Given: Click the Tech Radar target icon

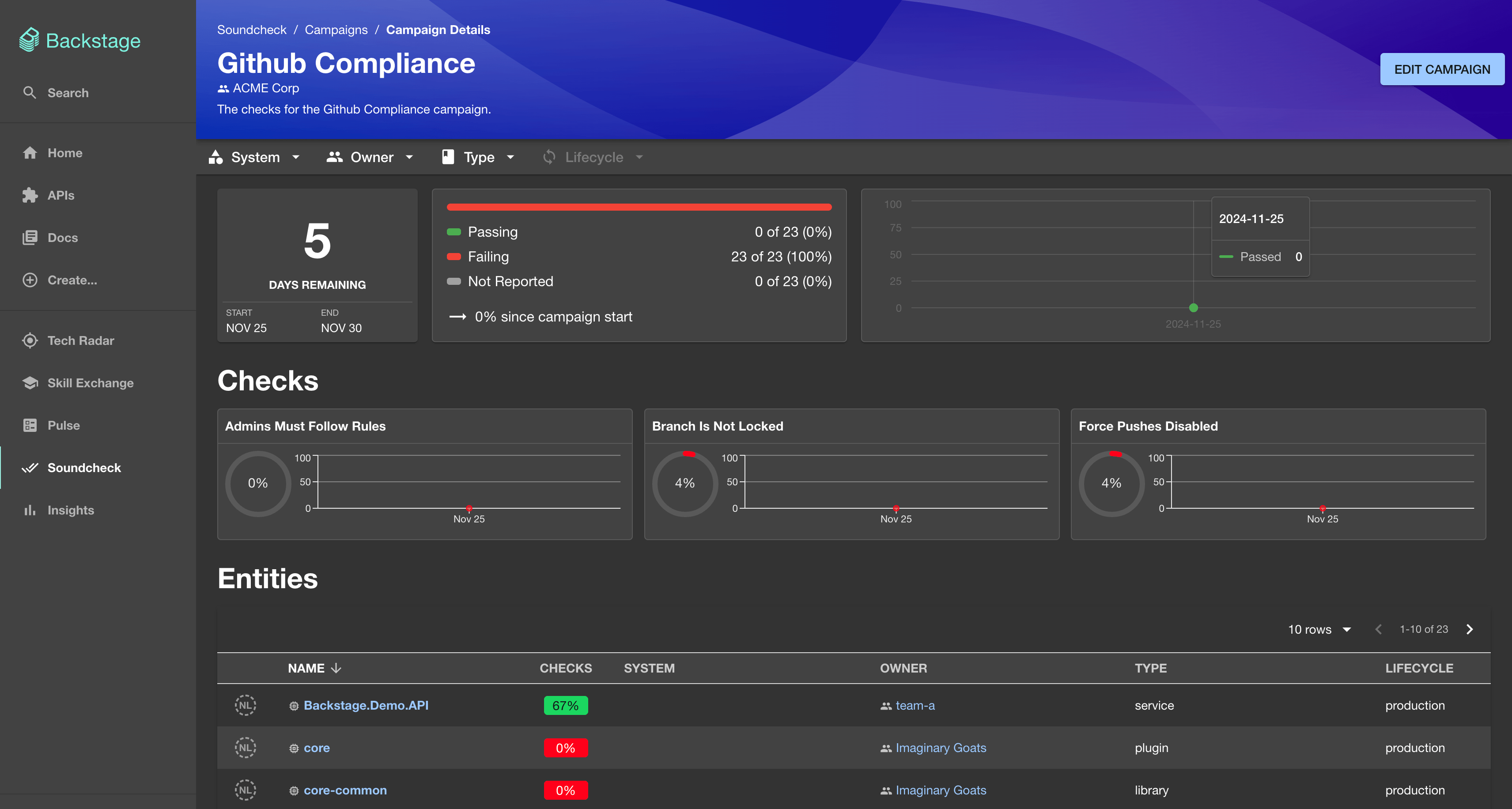Looking at the screenshot, I should pyautogui.click(x=30, y=340).
